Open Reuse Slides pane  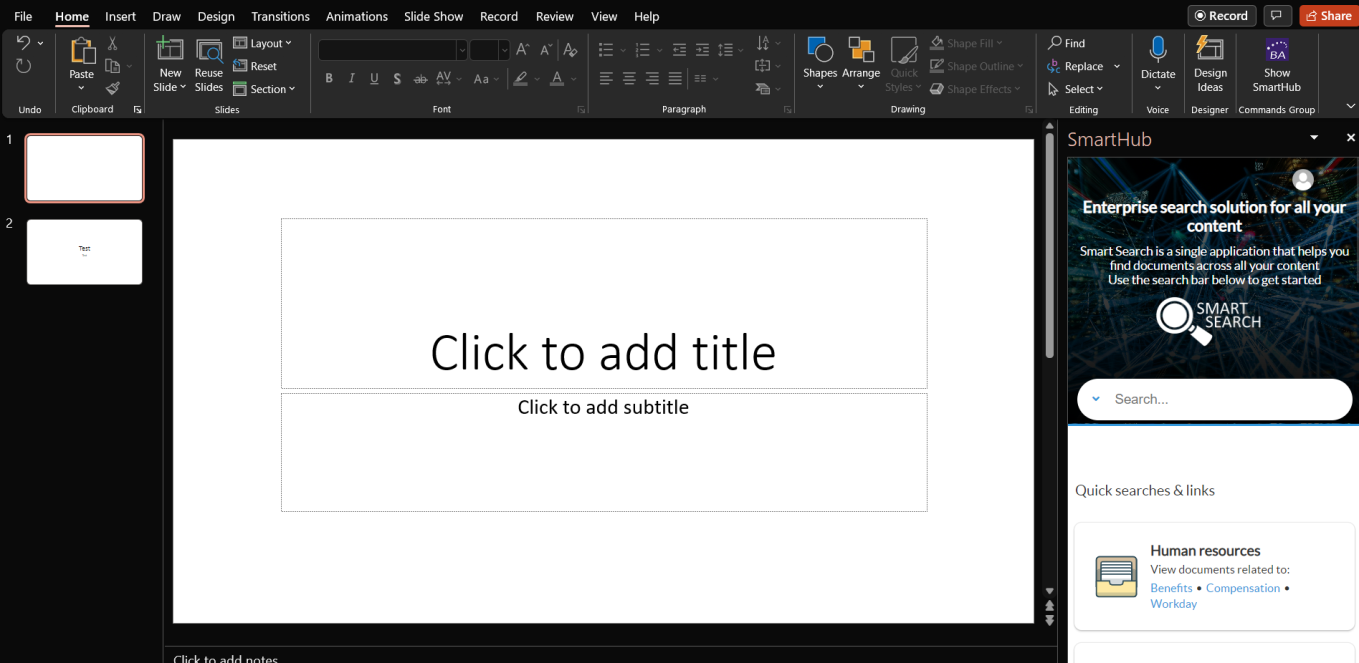click(209, 66)
